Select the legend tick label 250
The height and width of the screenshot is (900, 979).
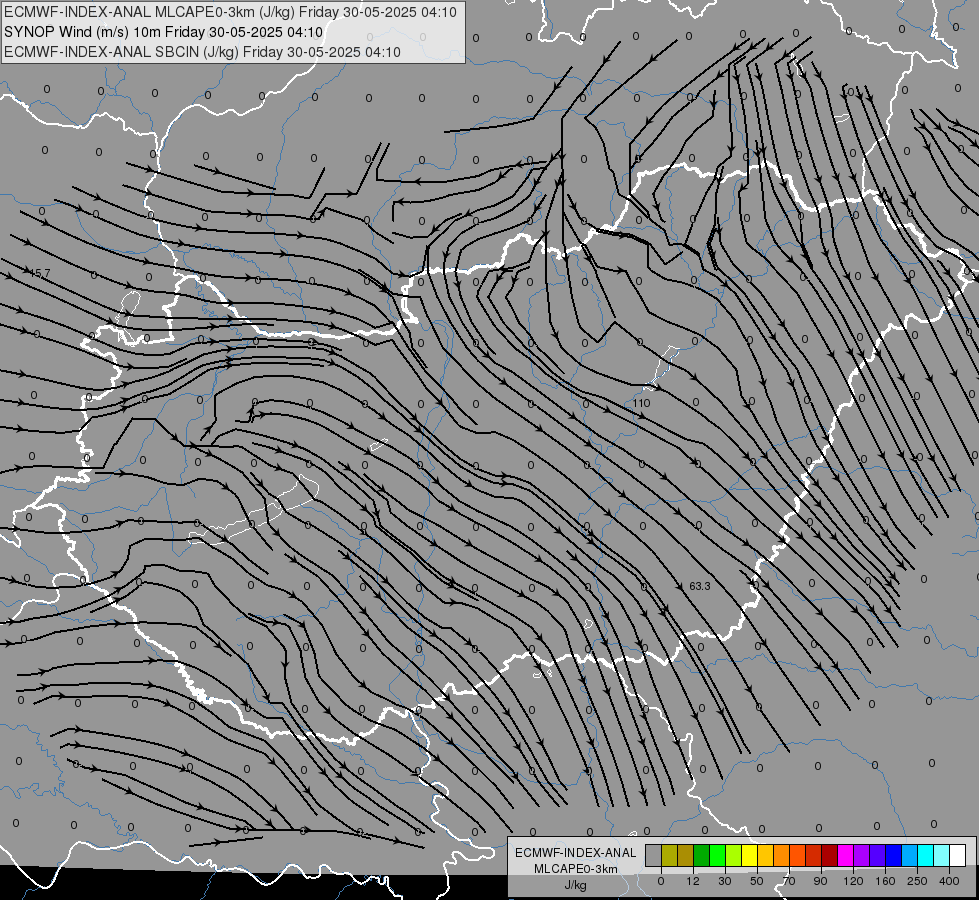tap(917, 881)
